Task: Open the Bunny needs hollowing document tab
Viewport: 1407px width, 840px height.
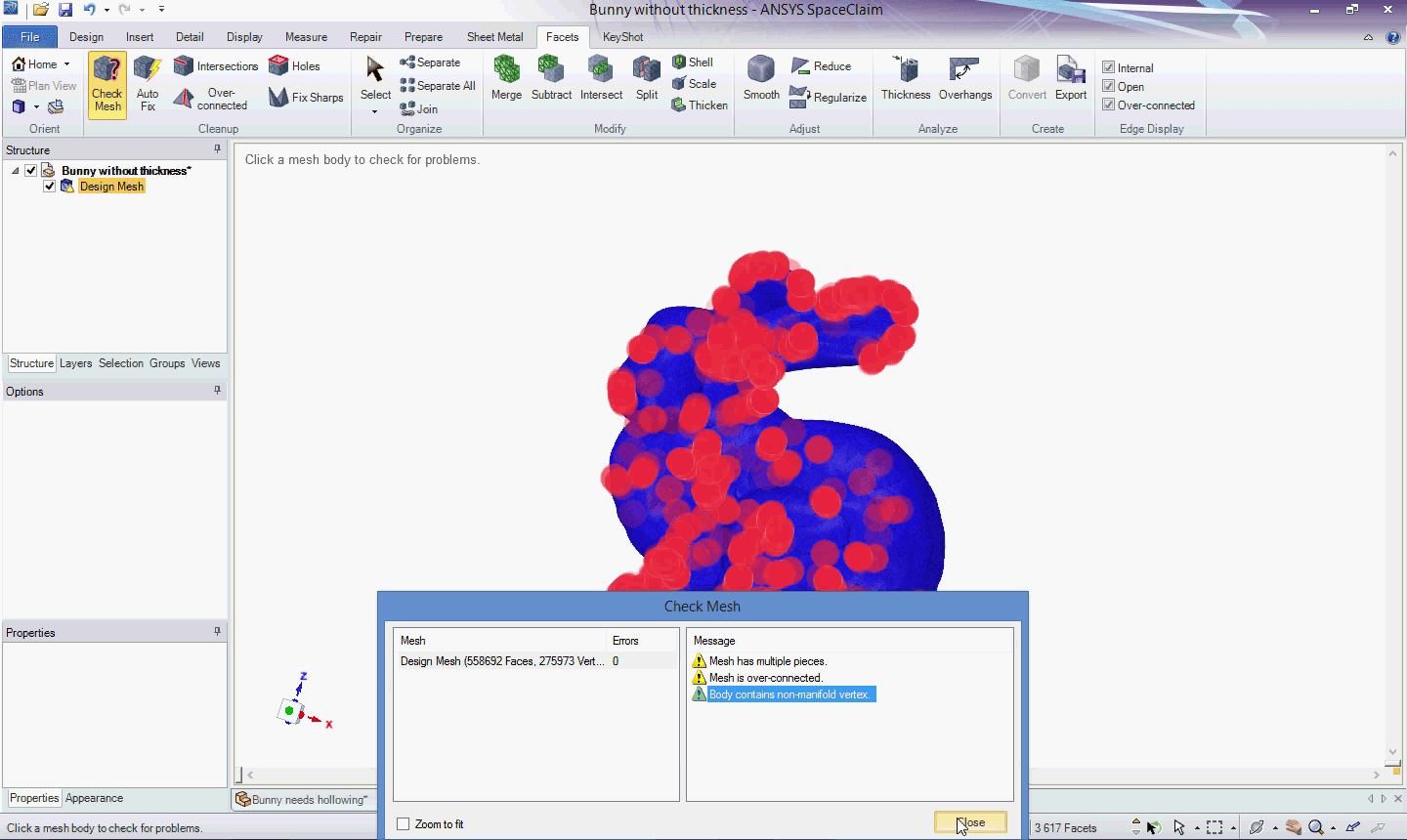Action: [301, 799]
